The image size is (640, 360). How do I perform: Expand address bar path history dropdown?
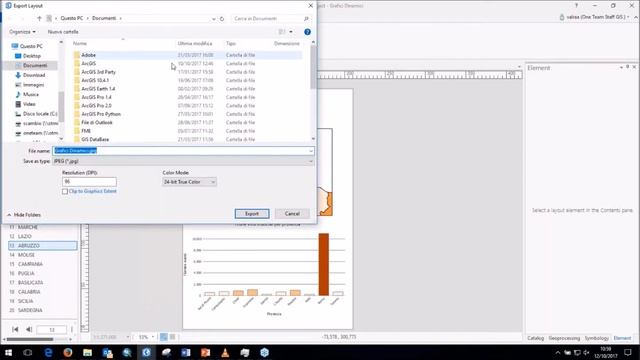213,19
